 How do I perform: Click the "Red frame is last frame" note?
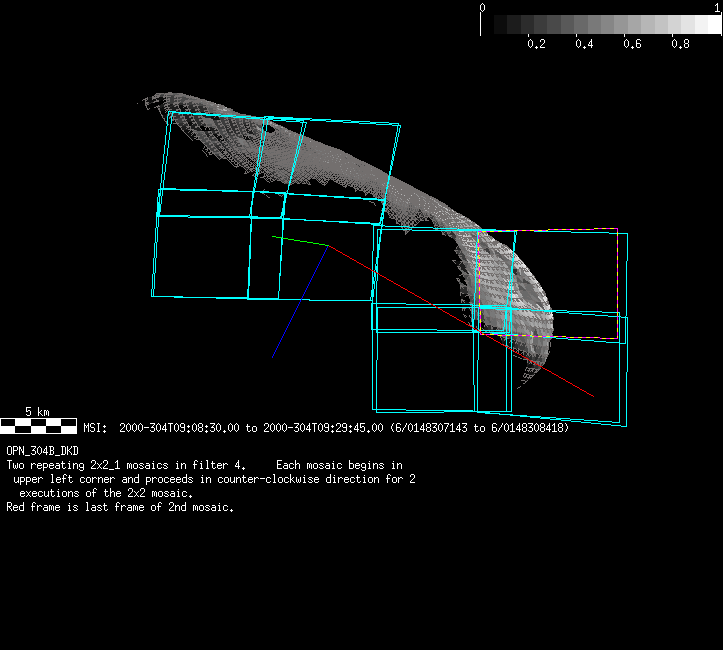(120, 507)
